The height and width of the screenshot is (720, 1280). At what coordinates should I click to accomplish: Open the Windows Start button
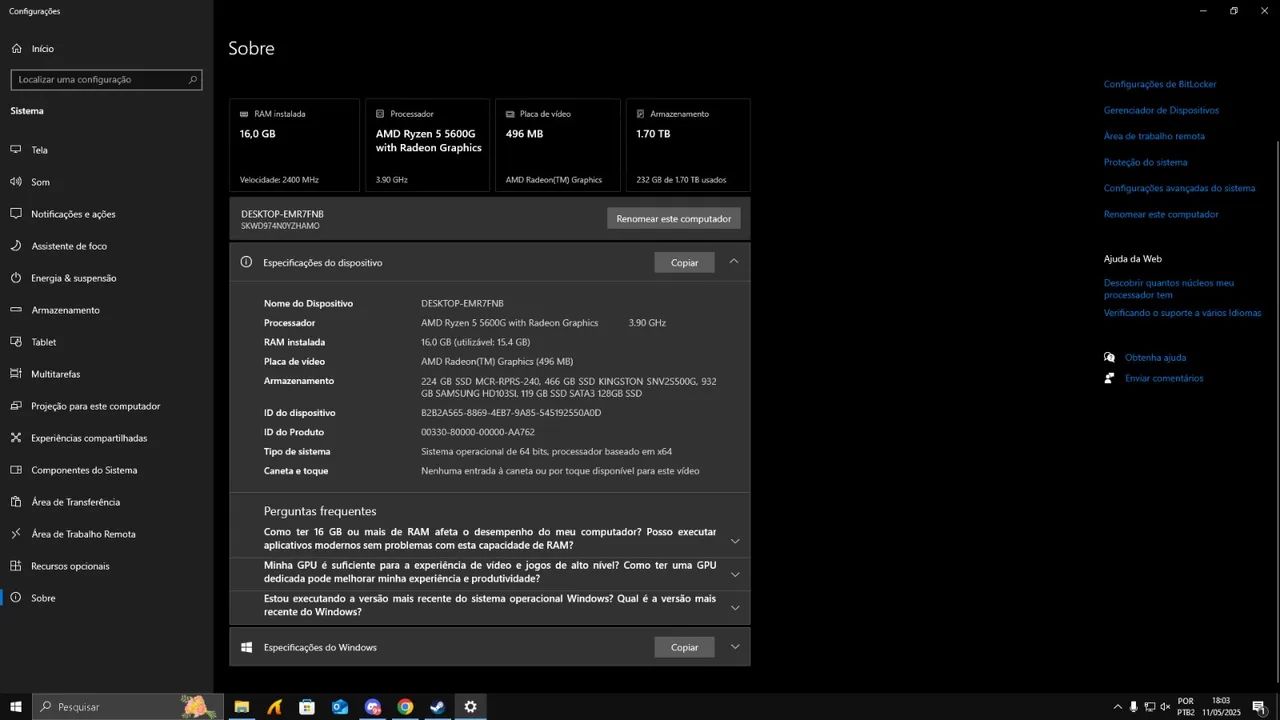pos(16,707)
